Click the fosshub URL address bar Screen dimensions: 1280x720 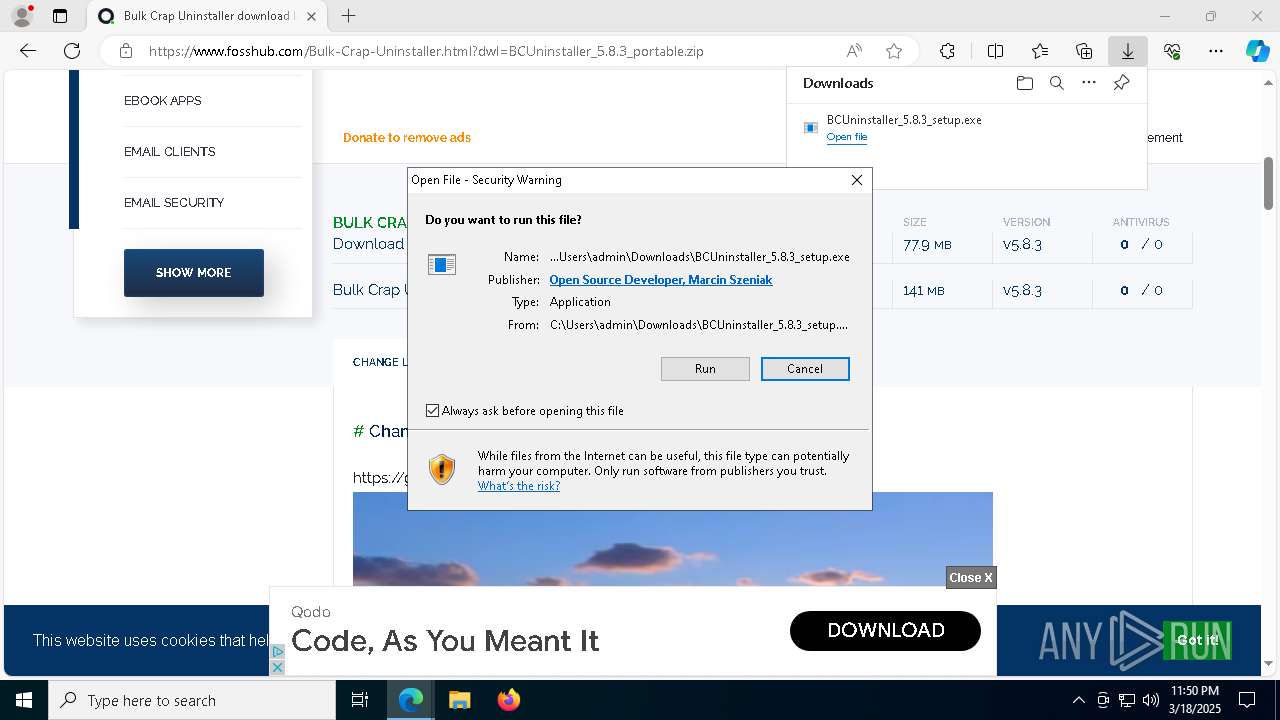point(426,51)
